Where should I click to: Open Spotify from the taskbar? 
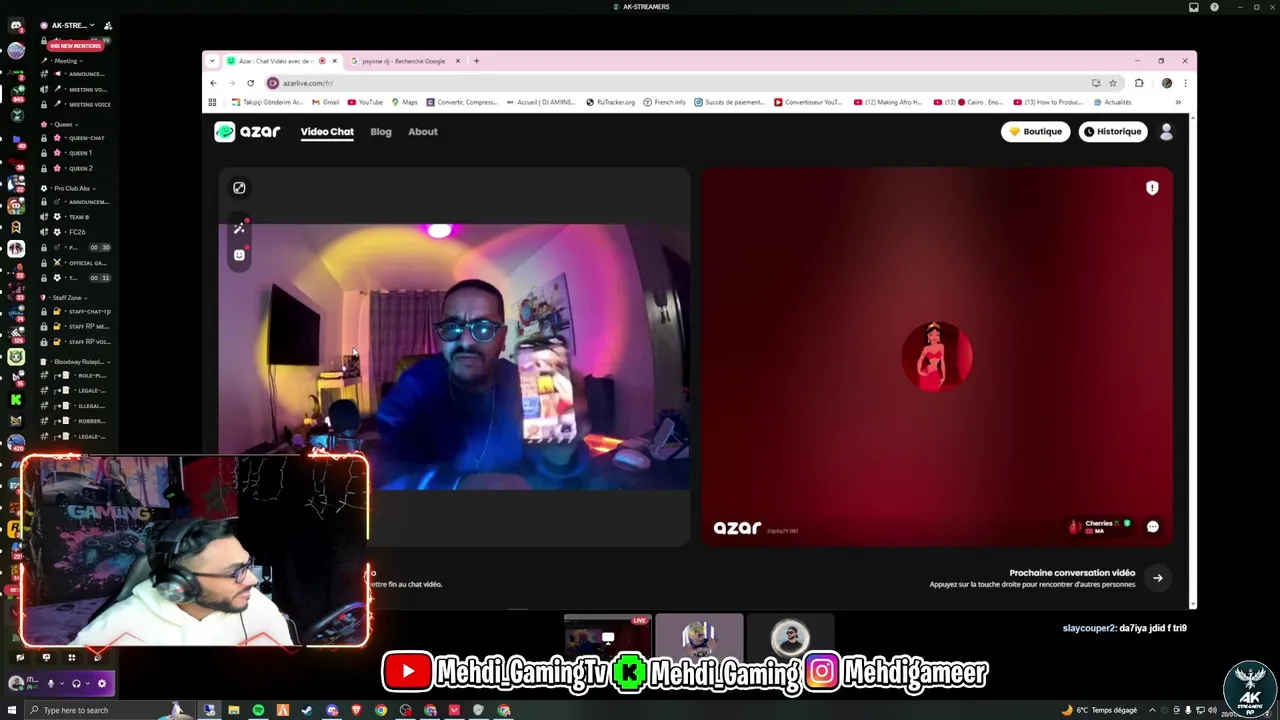click(258, 710)
